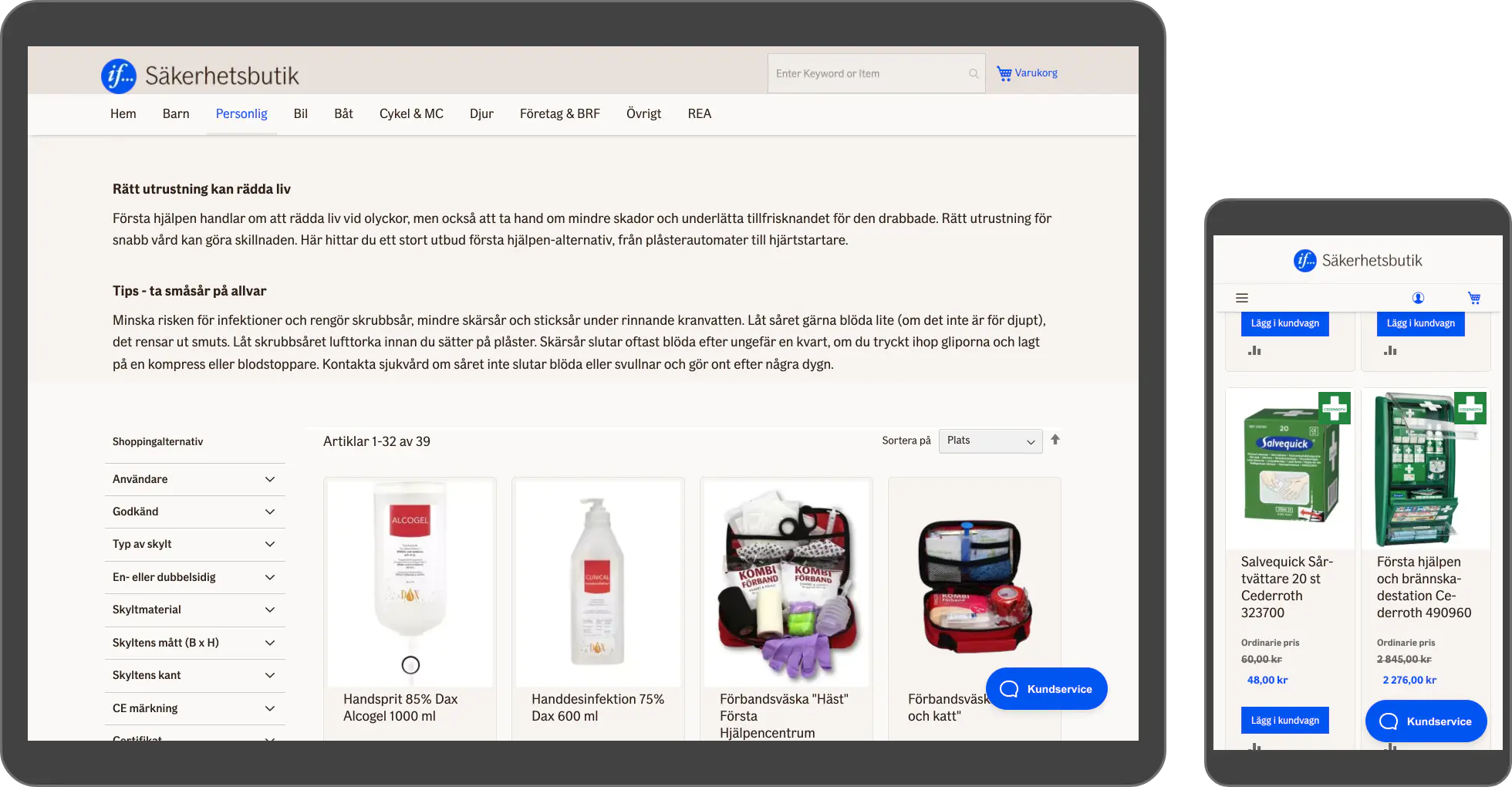Open the Sortera på Plats dropdown

click(991, 441)
